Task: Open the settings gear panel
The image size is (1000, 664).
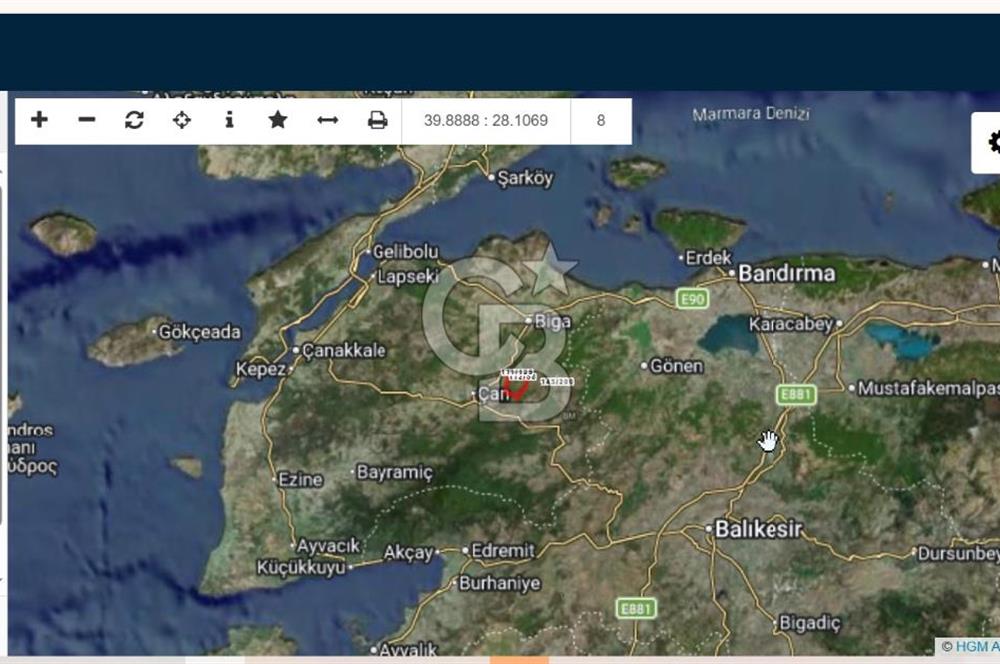Action: [992, 142]
